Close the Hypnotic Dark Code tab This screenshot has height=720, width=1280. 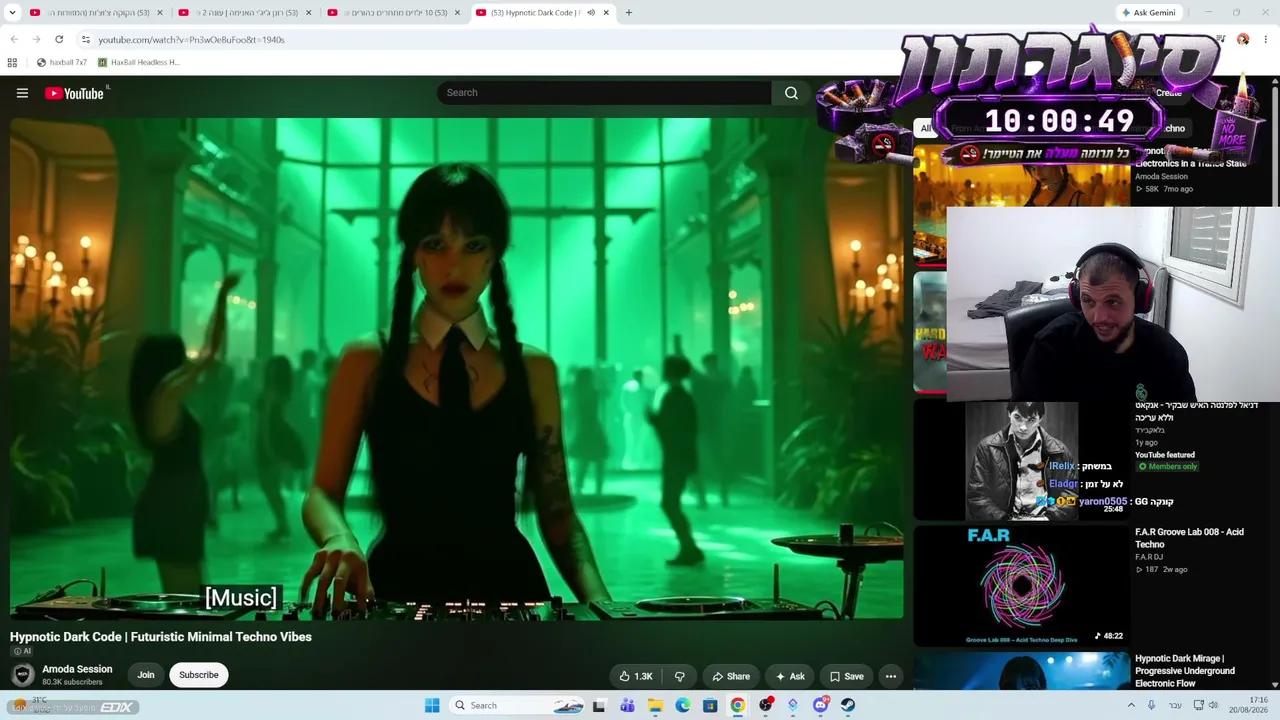click(x=606, y=13)
